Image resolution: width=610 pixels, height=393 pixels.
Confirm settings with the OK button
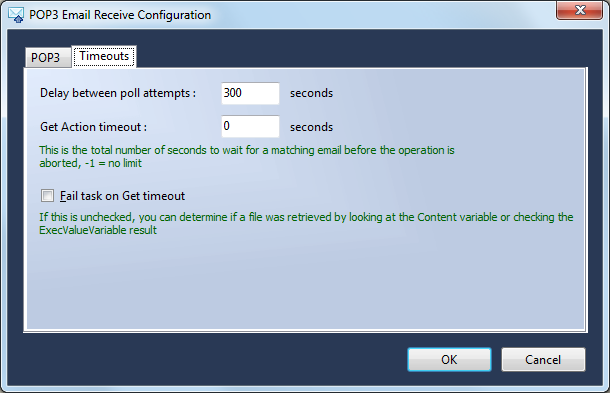[449, 360]
